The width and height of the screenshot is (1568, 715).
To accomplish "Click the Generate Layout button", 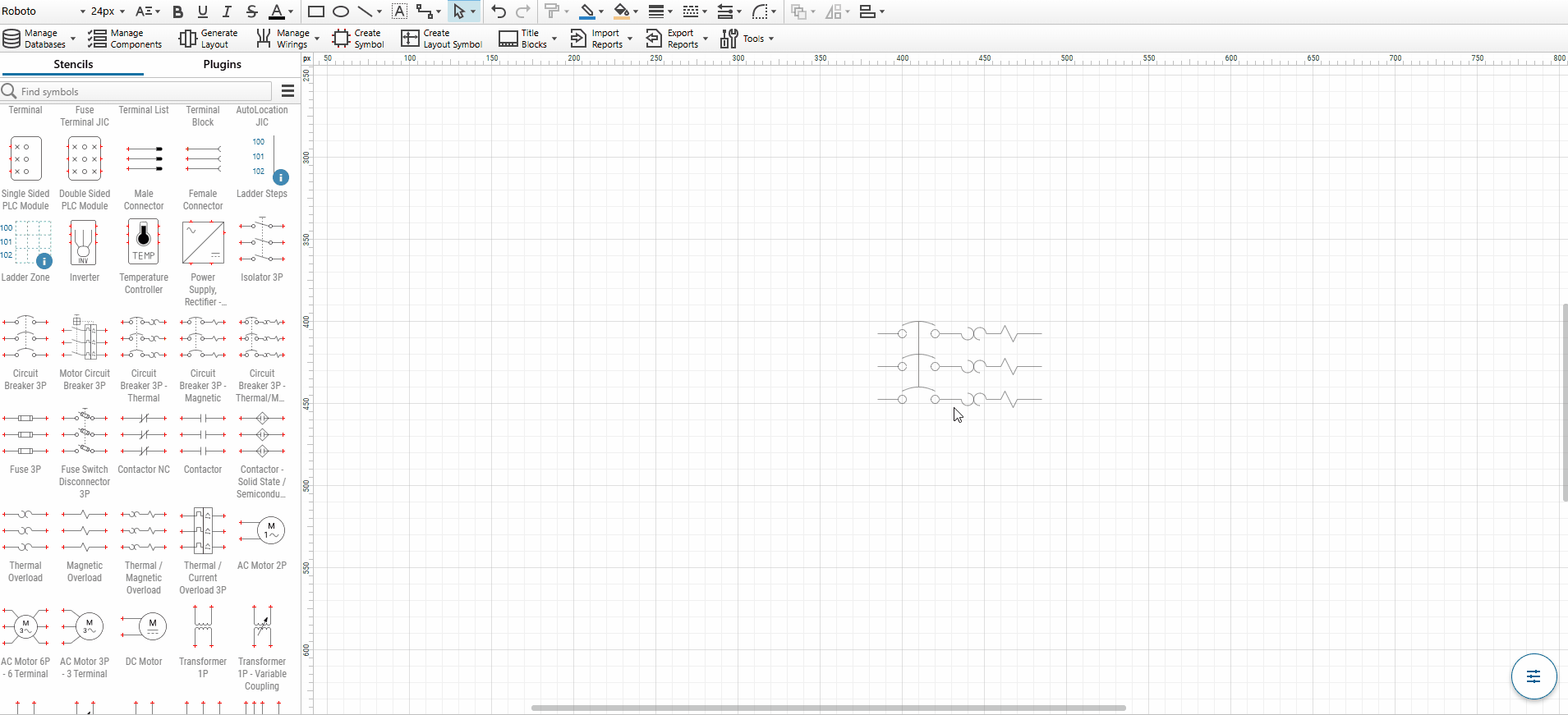I will [209, 39].
